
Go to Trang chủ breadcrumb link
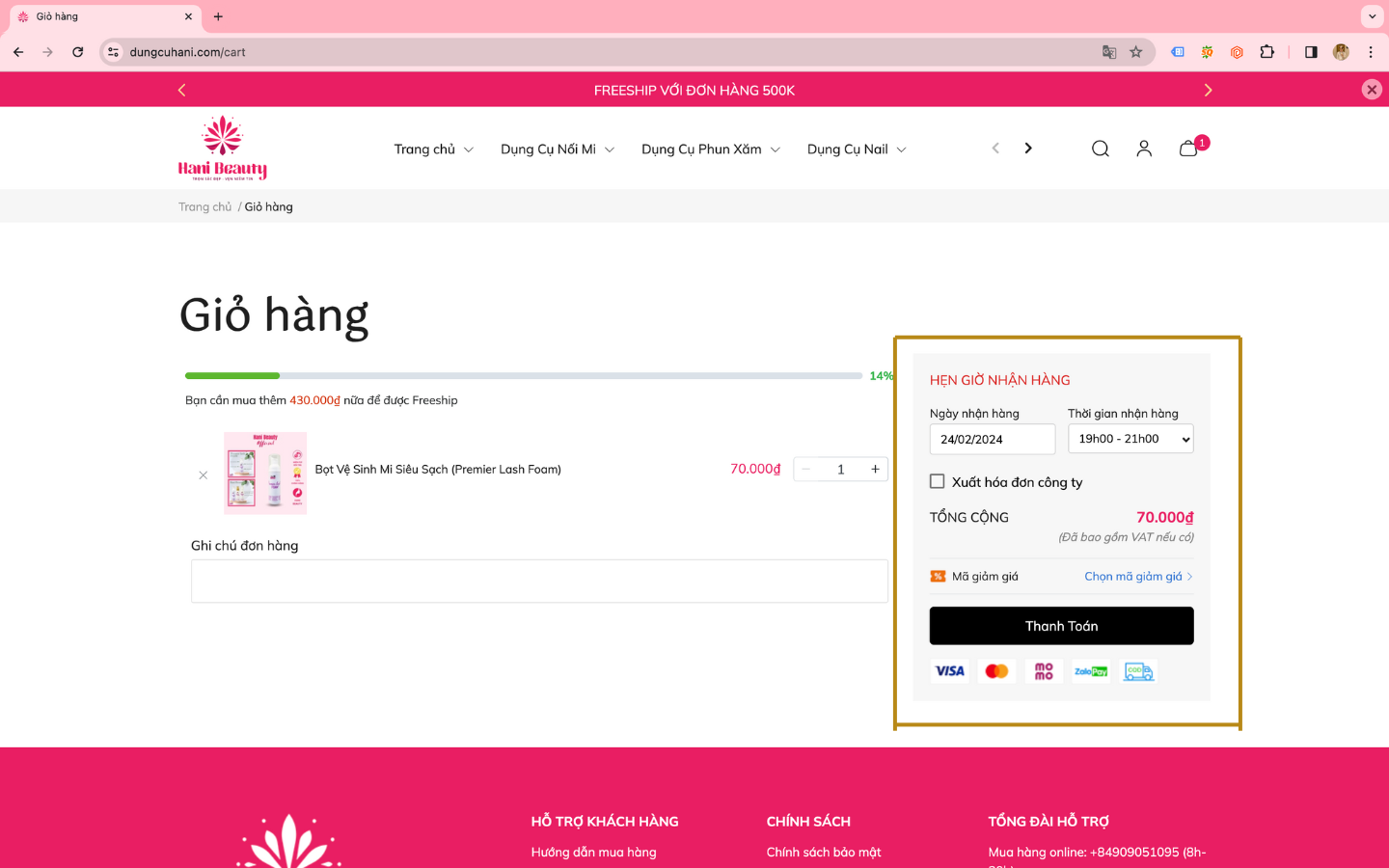tap(204, 206)
